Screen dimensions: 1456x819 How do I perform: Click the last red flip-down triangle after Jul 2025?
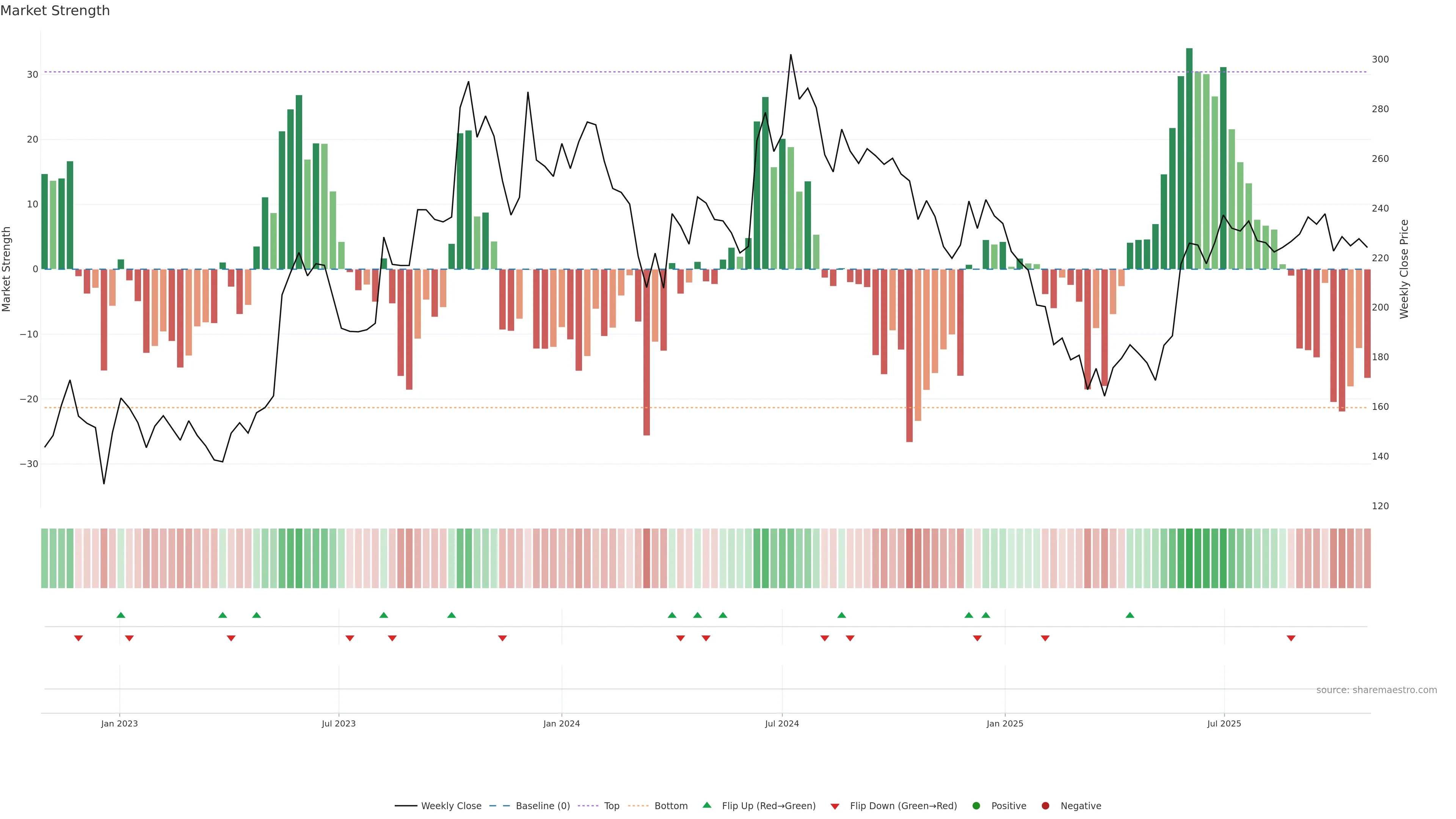(1291, 638)
